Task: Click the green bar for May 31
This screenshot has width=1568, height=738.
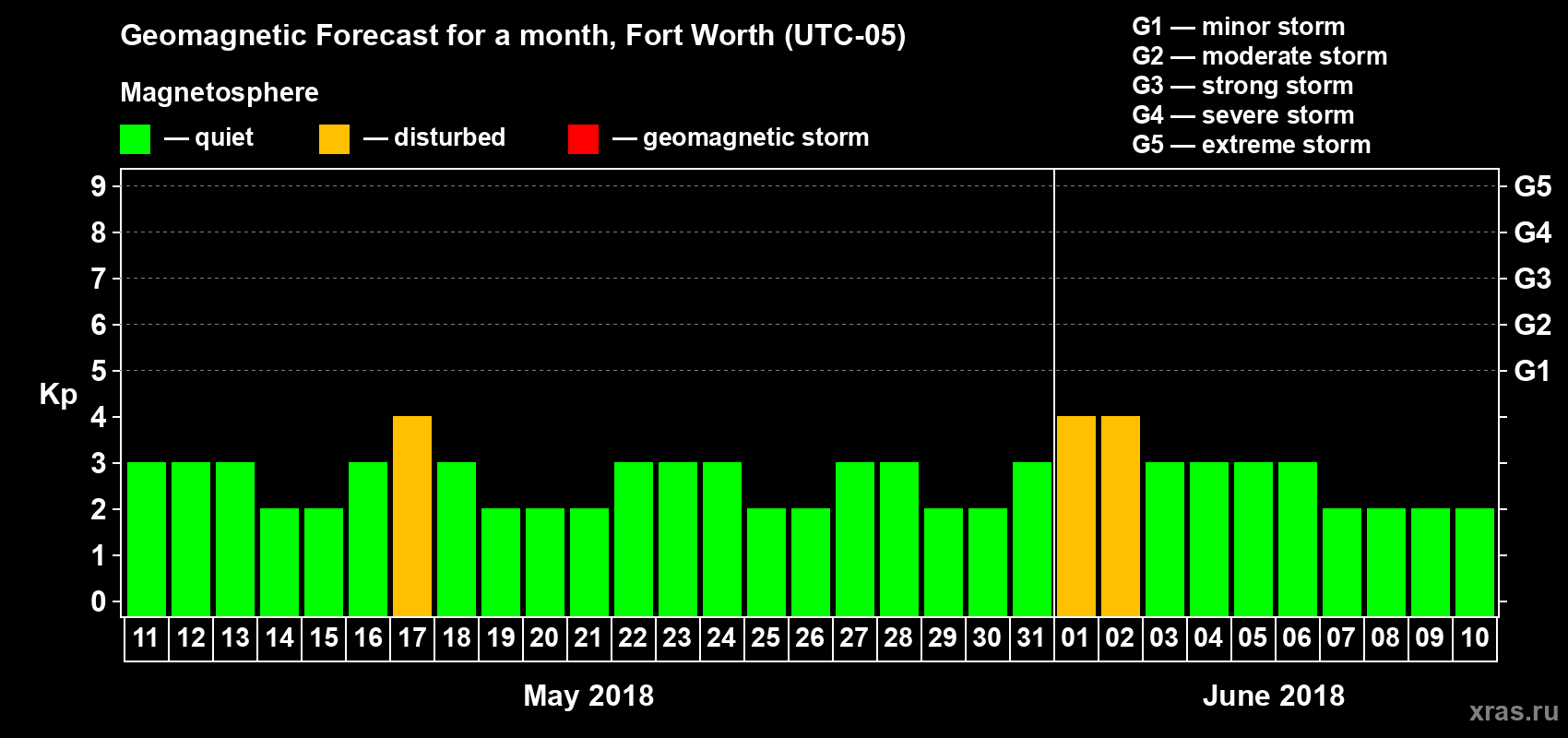Action: [x=1032, y=539]
